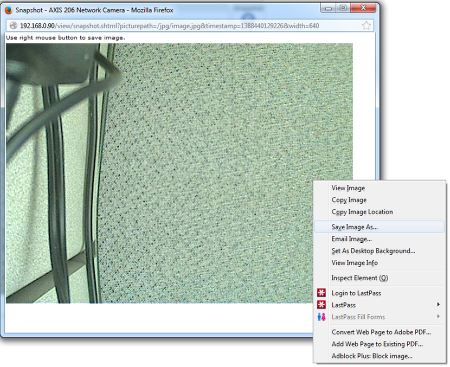Image resolution: width=450 pixels, height=367 pixels.
Task: Click Adblock Plus: Block image...
Action: [x=372, y=356]
